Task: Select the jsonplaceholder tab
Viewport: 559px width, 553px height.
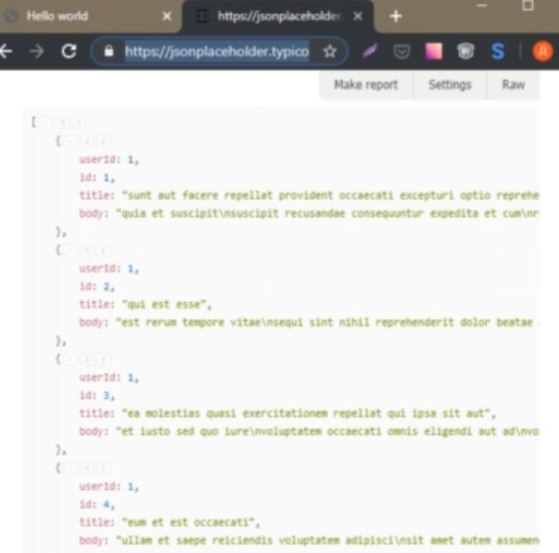Action: pos(278,16)
